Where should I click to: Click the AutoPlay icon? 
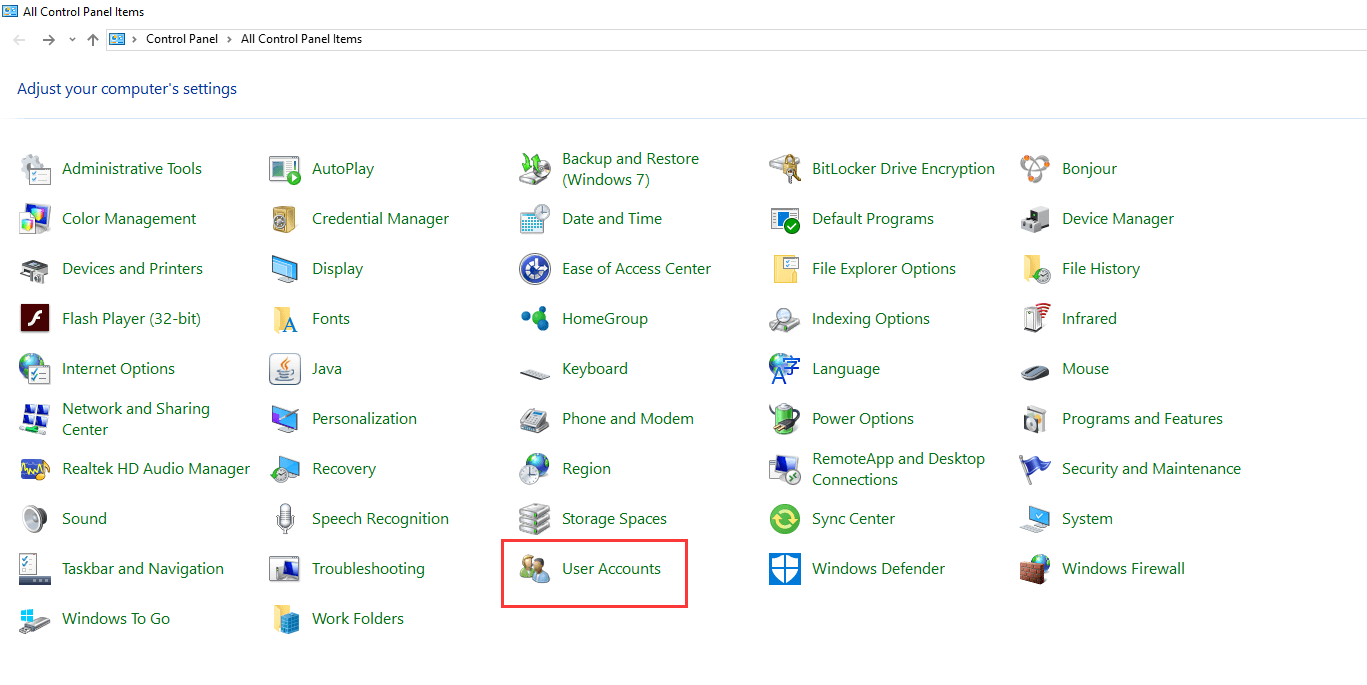click(285, 169)
